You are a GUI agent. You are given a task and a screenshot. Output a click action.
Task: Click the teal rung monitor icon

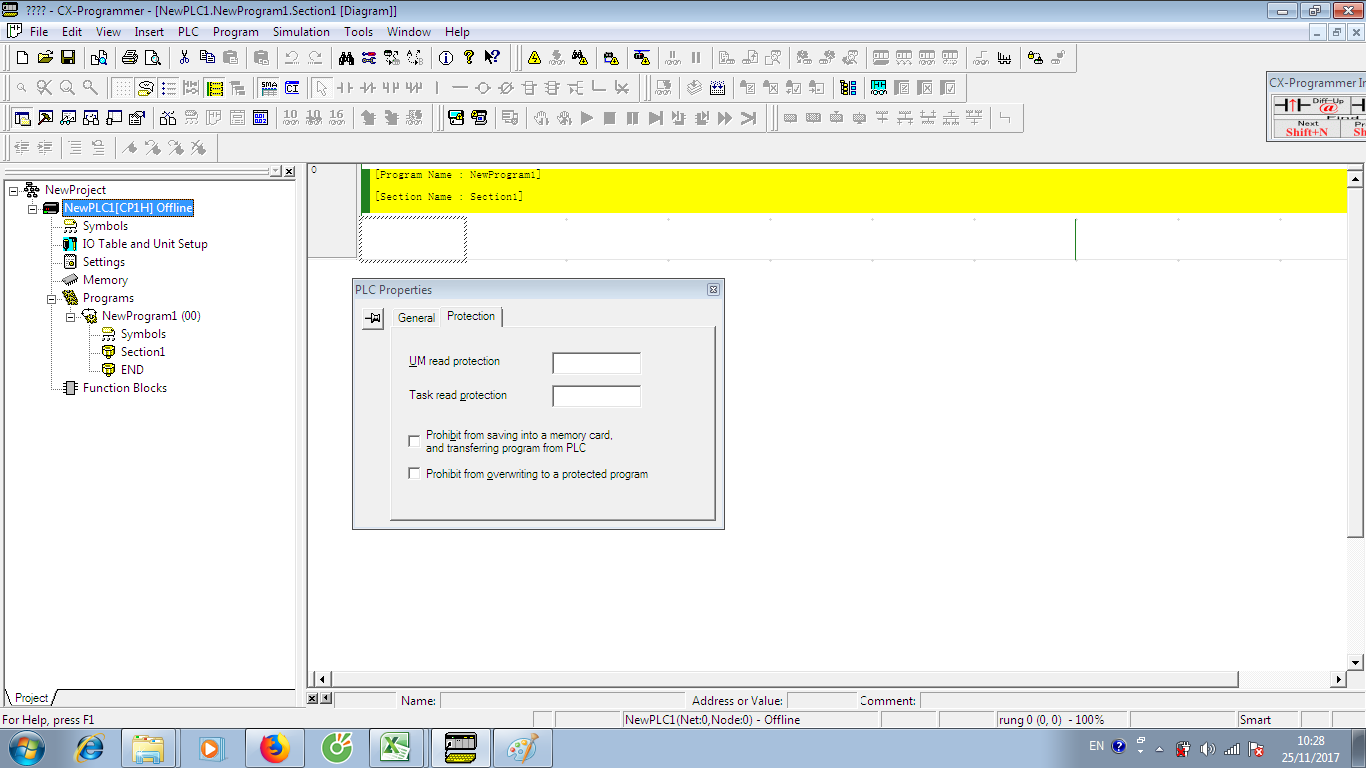point(878,88)
